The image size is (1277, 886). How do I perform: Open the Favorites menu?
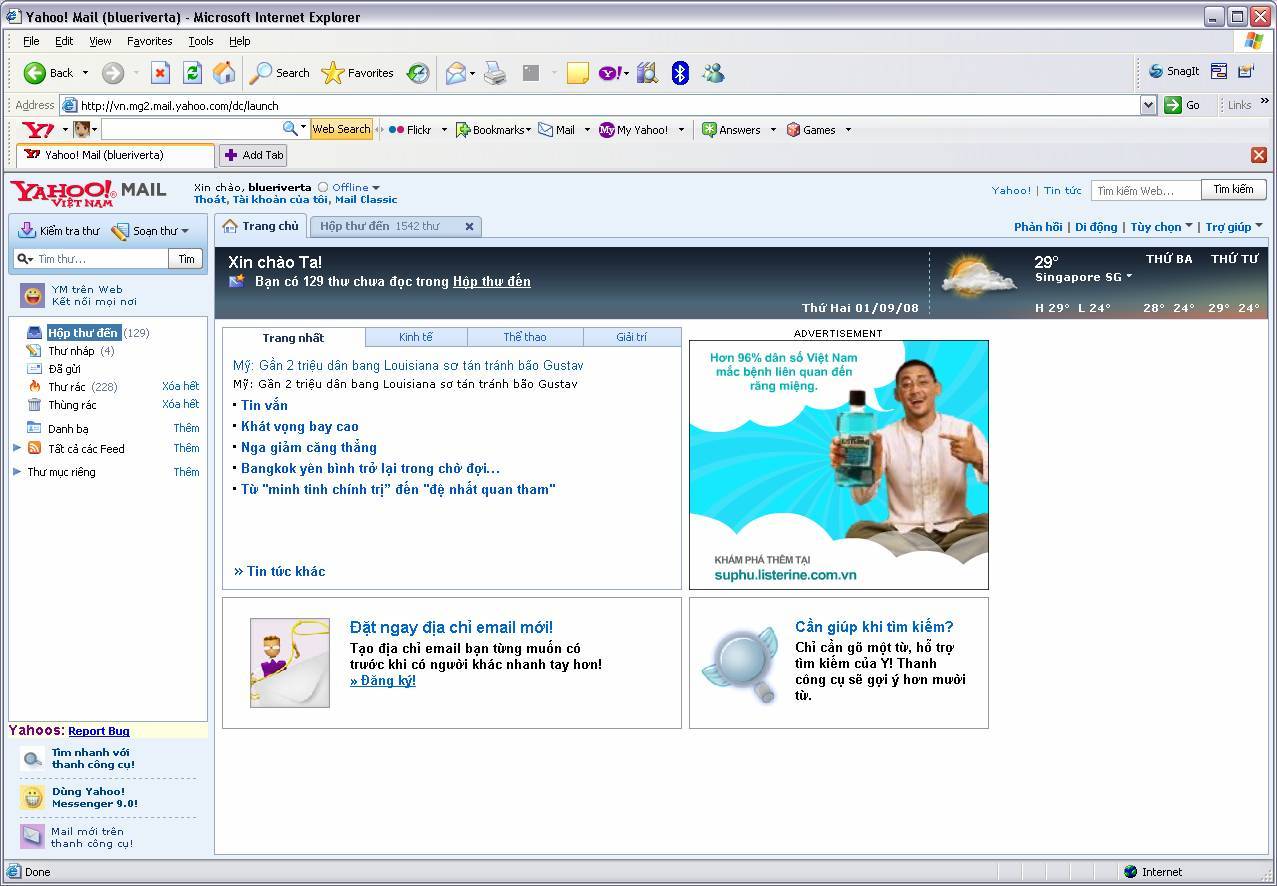[x=149, y=41]
